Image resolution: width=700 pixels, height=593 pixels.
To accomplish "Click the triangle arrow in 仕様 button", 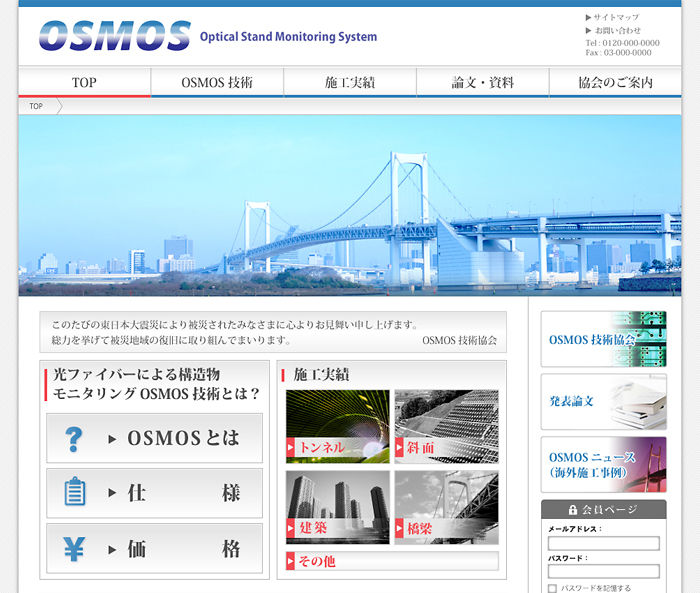I will pos(112,493).
